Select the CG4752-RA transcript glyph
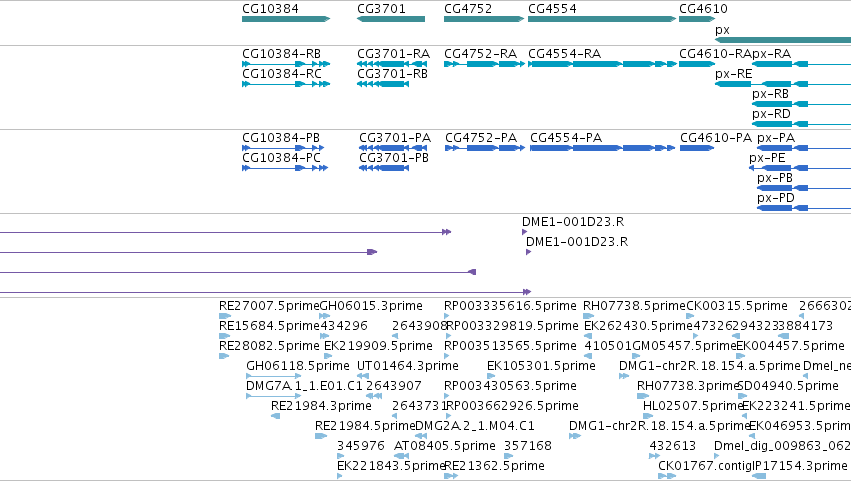Screen dimensions: 851x481 tap(484, 64)
